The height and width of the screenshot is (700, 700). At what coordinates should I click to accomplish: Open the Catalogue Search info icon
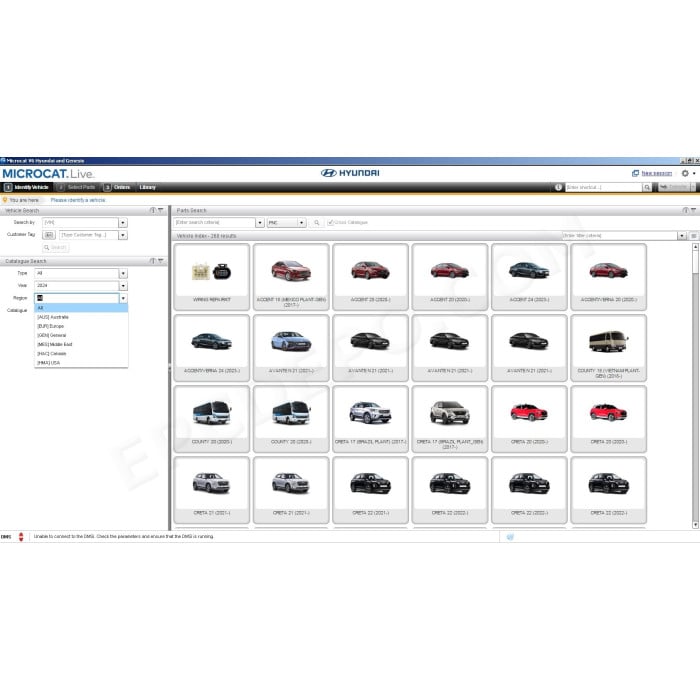[x=153, y=261]
